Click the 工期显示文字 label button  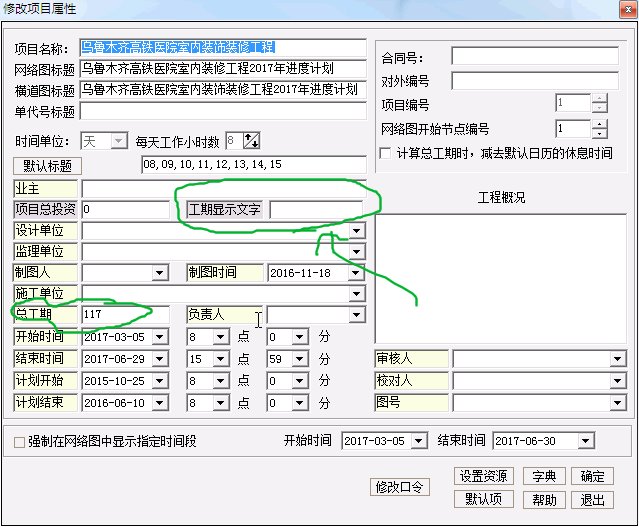[224, 209]
